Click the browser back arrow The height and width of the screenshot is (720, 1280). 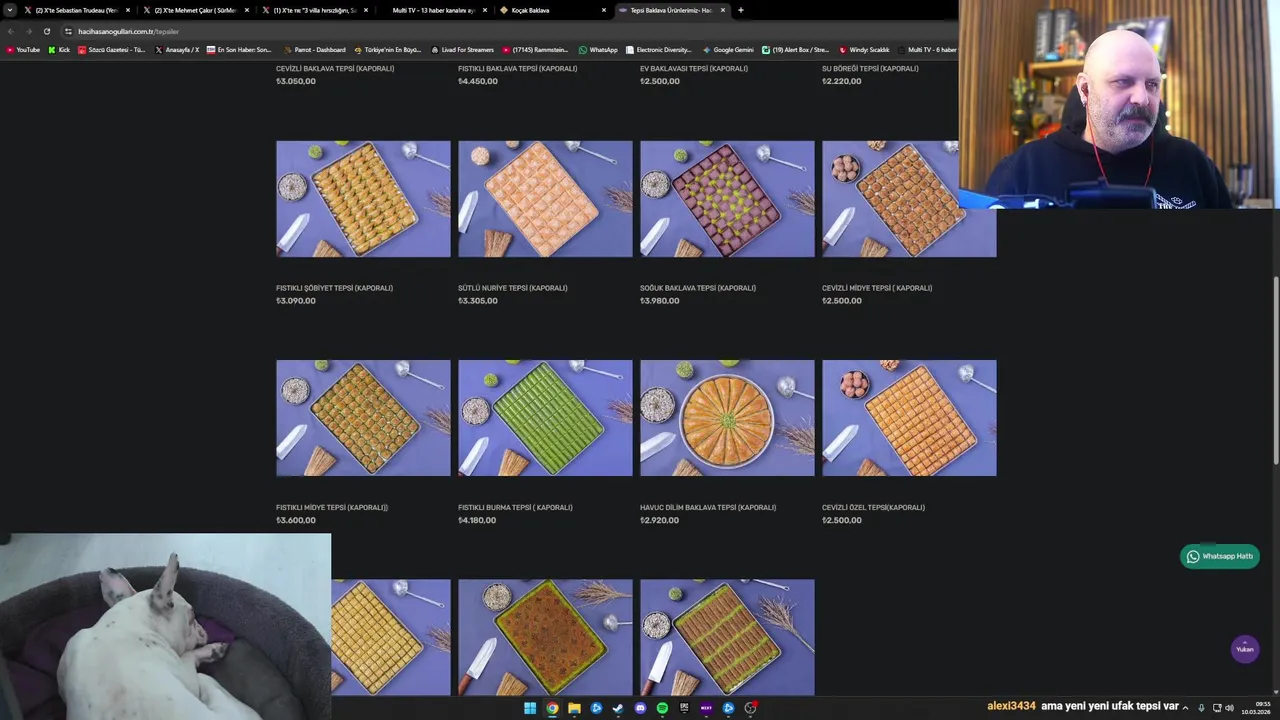tap(11, 31)
